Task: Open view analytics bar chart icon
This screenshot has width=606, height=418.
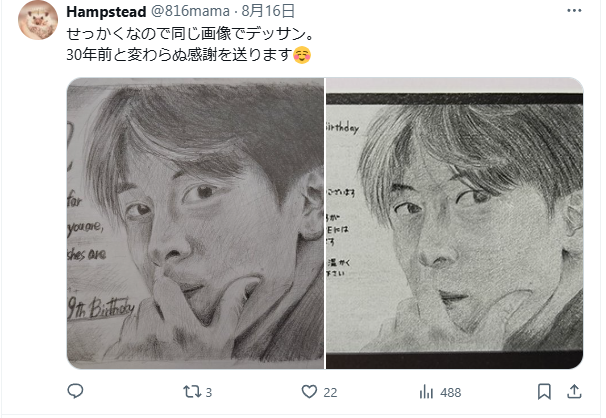Action: click(x=426, y=392)
